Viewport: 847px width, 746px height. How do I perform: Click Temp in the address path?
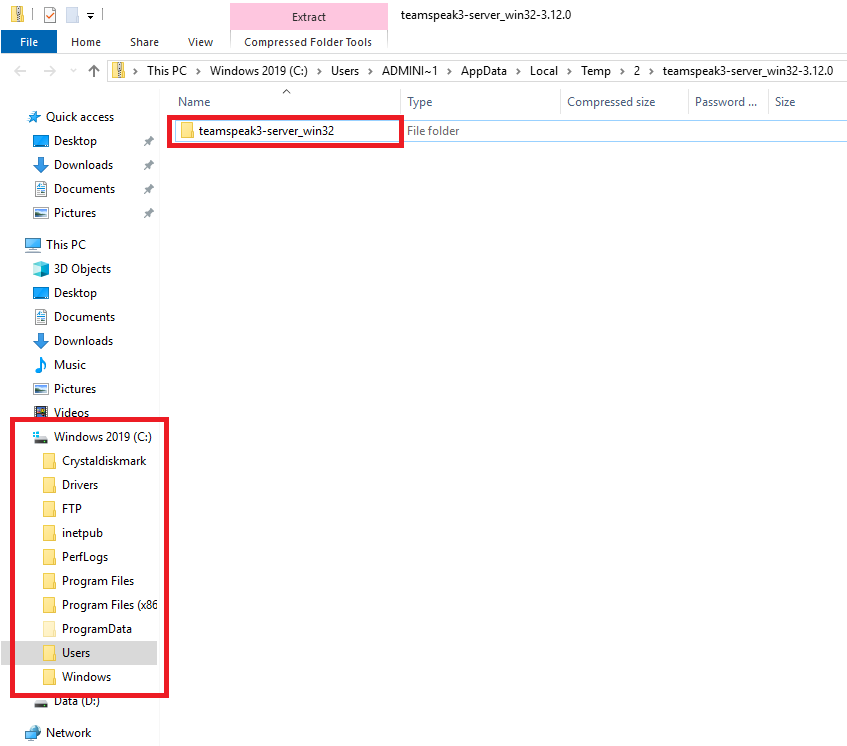click(x=596, y=71)
